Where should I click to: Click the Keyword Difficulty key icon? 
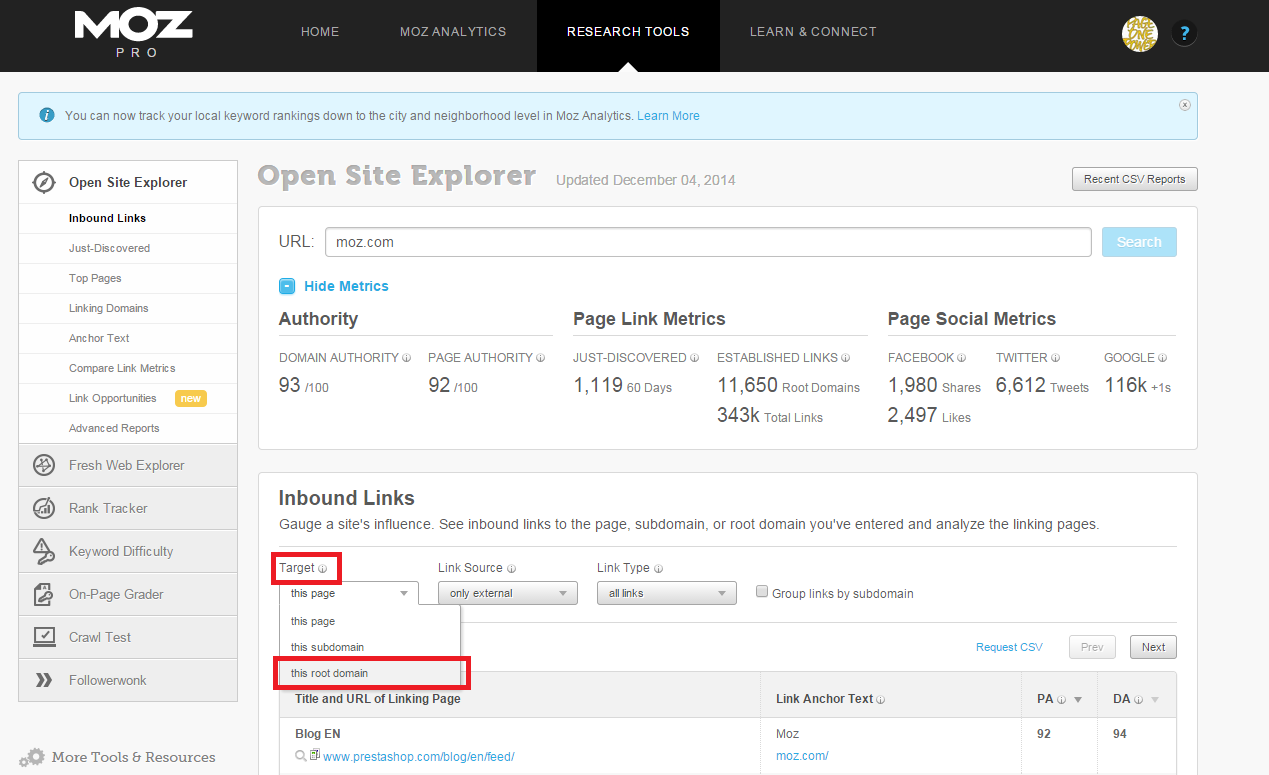pyautogui.click(x=44, y=551)
